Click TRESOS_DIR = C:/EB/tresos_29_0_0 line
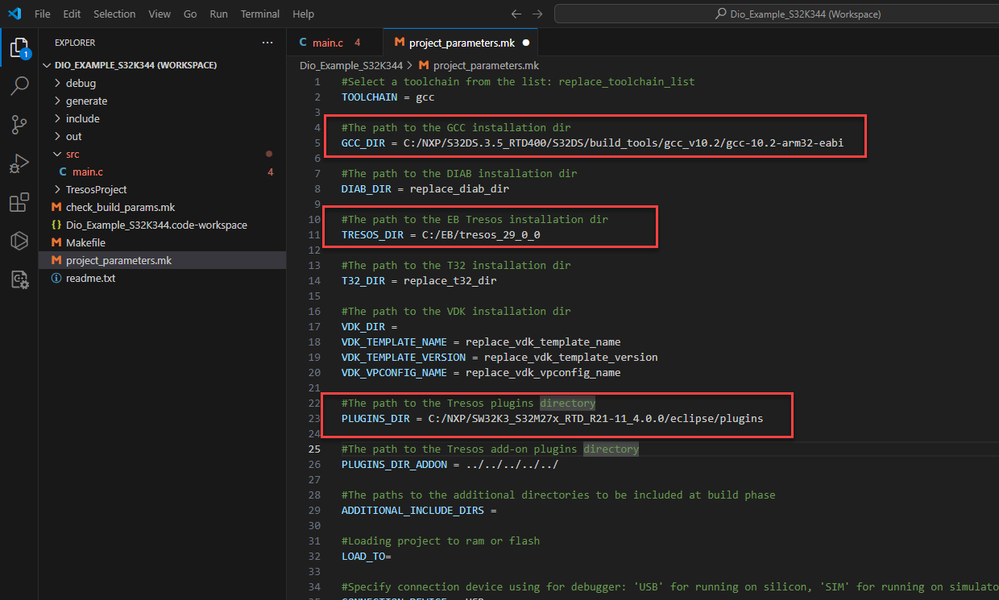Viewport: 999px width, 600px height. tap(440, 234)
